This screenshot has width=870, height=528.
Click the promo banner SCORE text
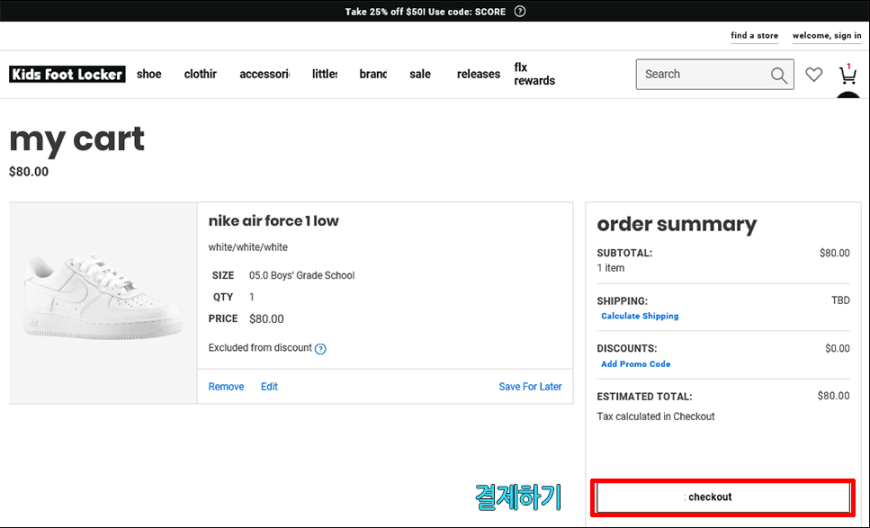pos(490,12)
